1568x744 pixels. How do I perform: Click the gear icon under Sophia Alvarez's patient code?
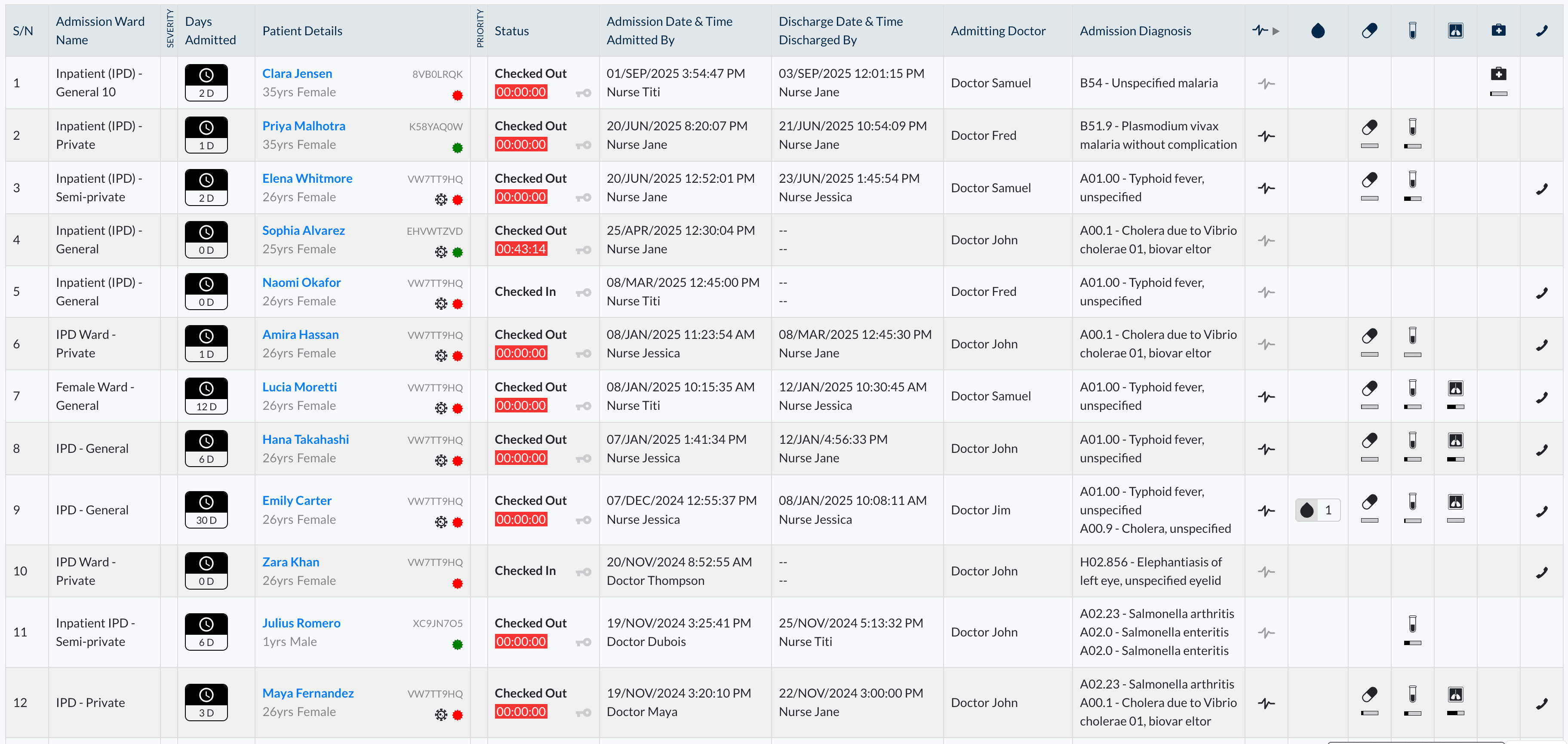pyautogui.click(x=441, y=252)
